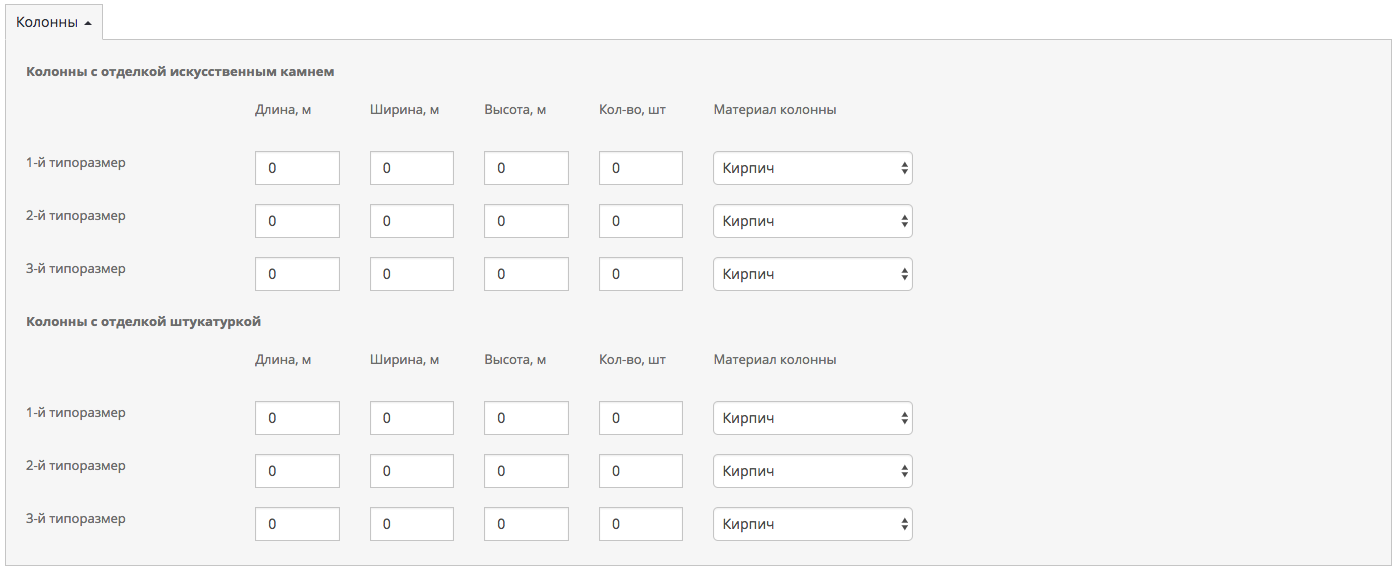Open material dropdown for plaster-finish 2-й типоразмер
The height and width of the screenshot is (570, 1398).
812,471
